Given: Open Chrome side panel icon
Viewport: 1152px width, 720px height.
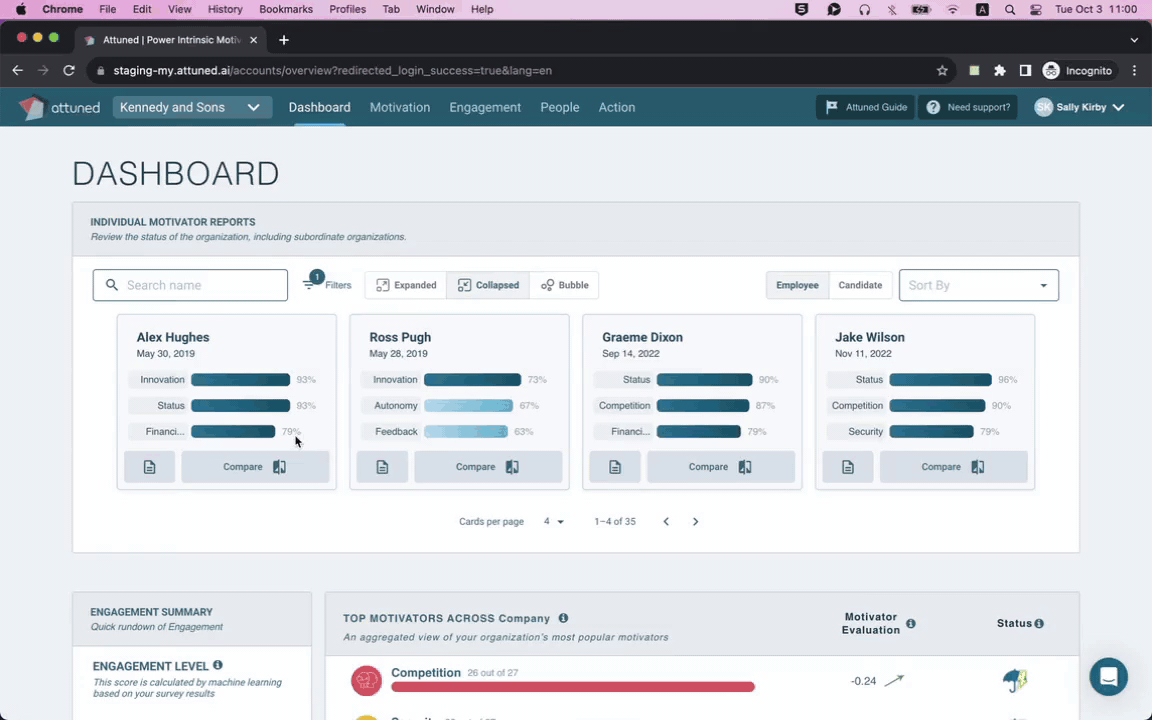Looking at the screenshot, I should (1025, 71).
